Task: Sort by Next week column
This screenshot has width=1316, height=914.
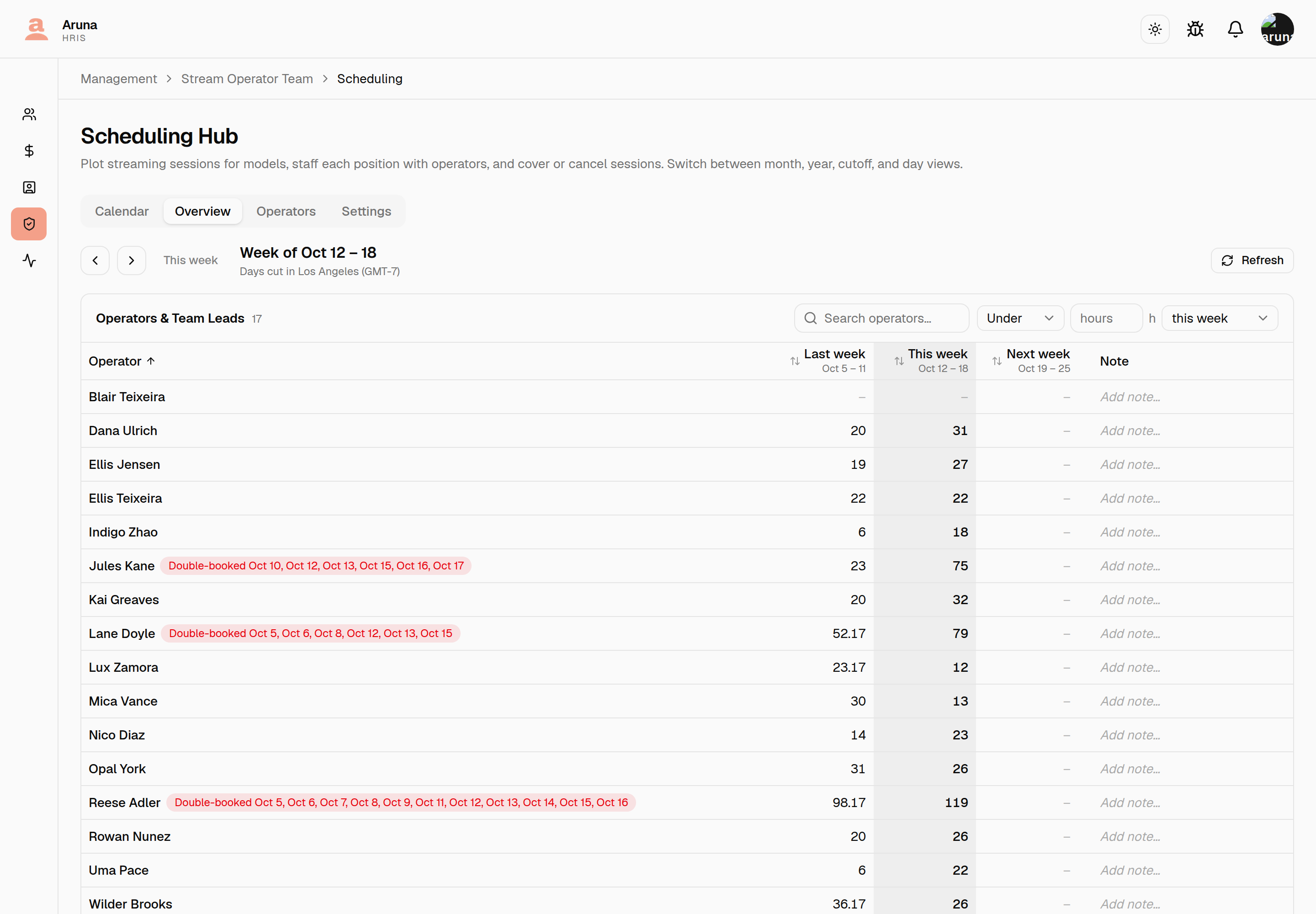Action: (x=1031, y=361)
